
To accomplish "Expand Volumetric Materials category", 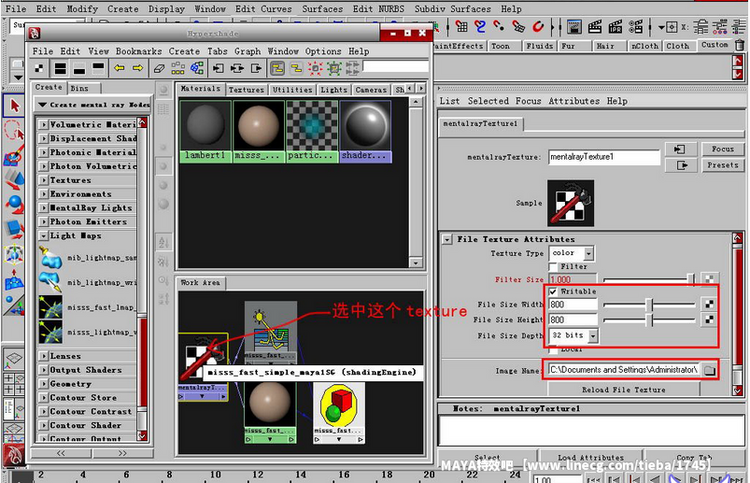I will tap(44, 124).
